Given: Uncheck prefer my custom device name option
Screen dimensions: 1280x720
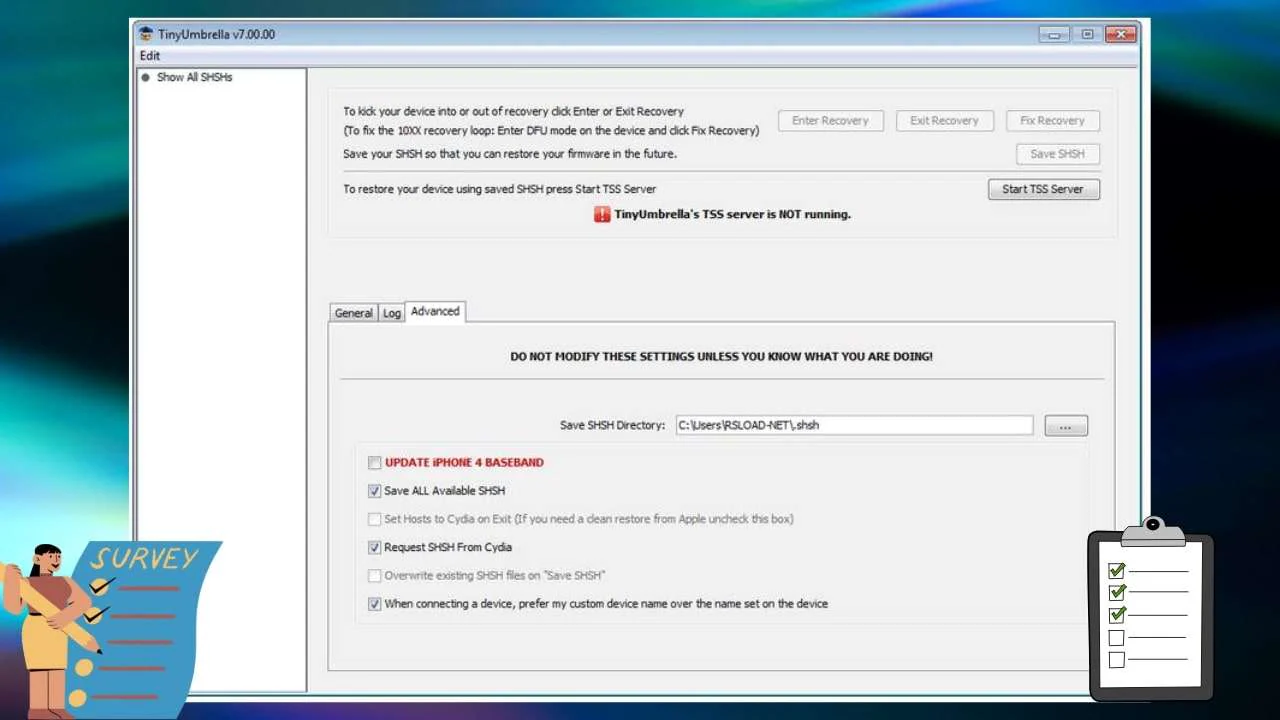Looking at the screenshot, I should point(374,604).
